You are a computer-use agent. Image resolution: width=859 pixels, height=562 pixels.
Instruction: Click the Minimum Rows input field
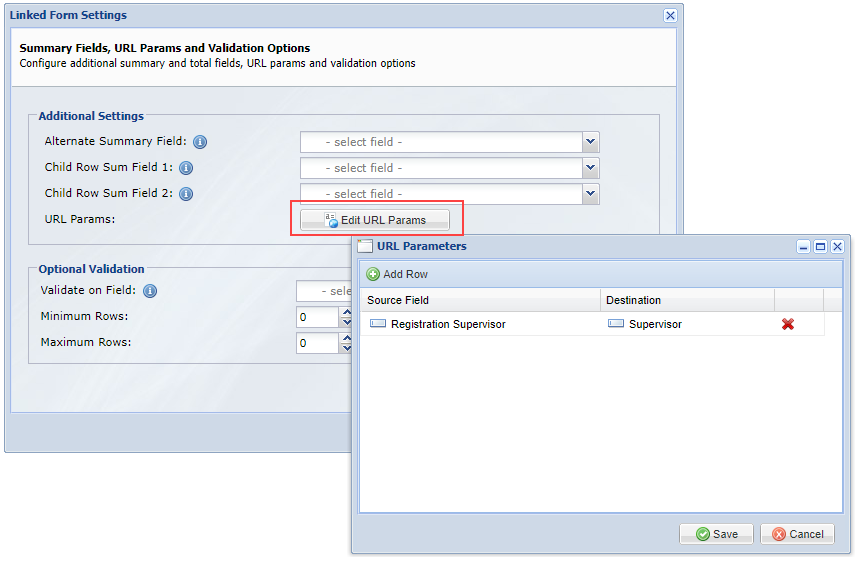[x=318, y=317]
